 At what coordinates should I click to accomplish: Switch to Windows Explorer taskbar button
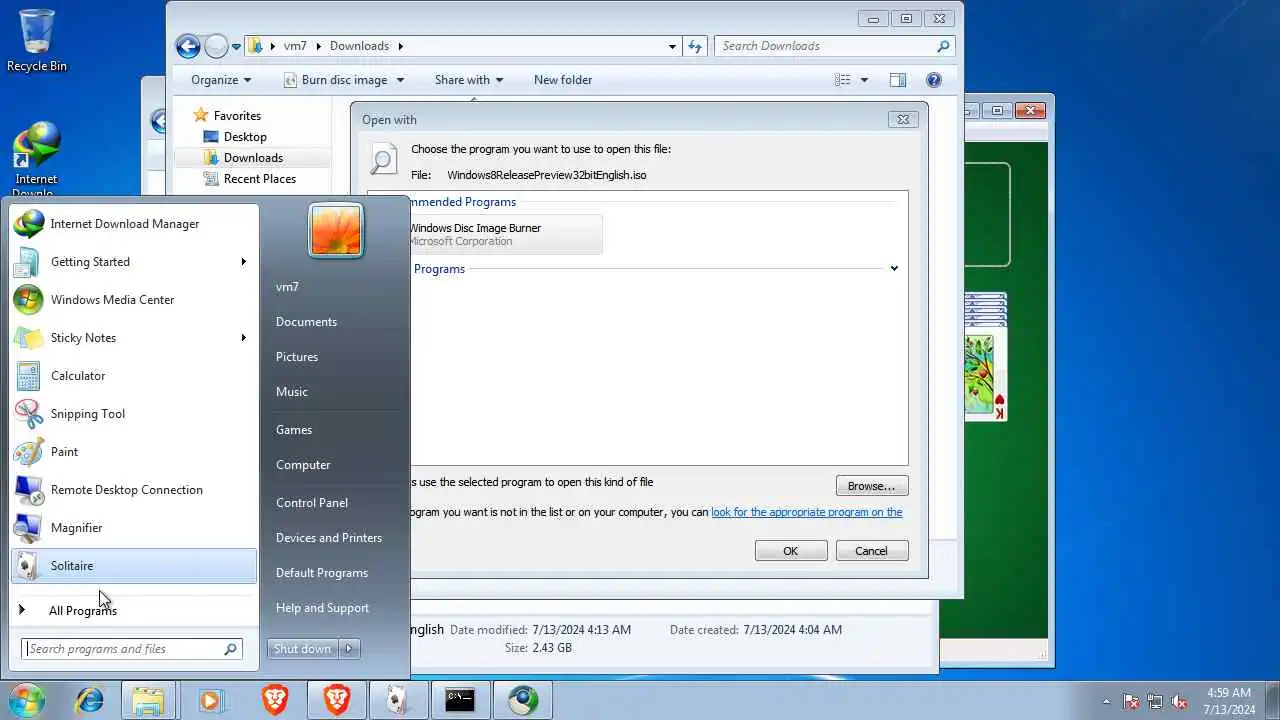(x=148, y=700)
